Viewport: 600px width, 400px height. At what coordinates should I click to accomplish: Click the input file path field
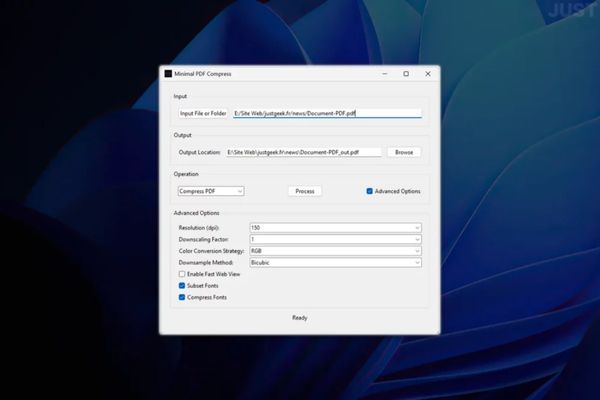click(x=326, y=113)
